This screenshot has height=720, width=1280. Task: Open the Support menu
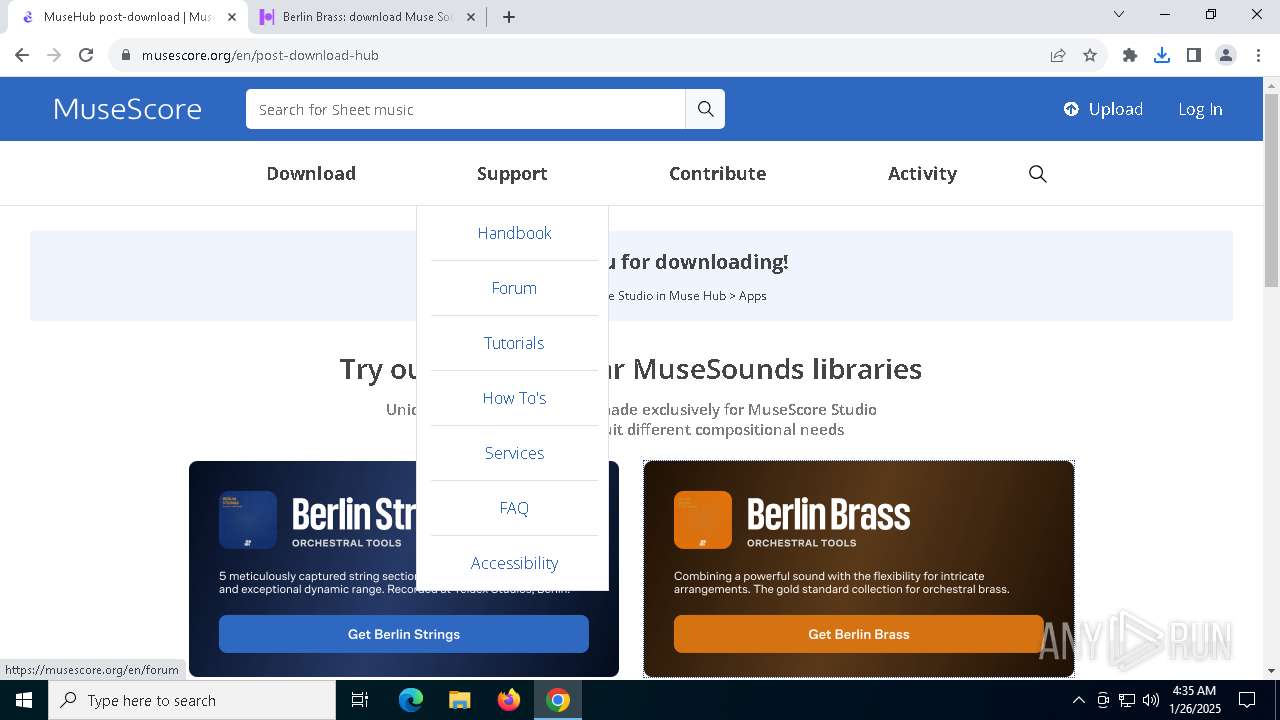tap(512, 174)
